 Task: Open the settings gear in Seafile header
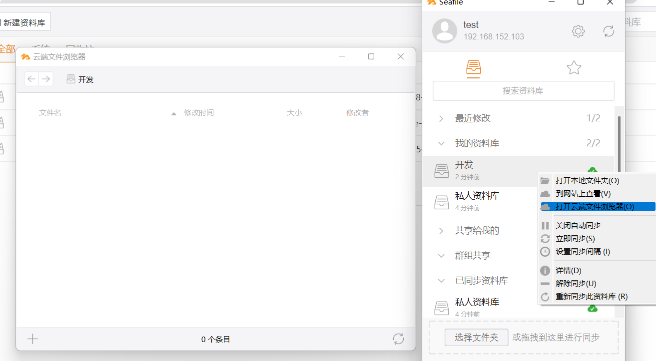[x=578, y=31]
